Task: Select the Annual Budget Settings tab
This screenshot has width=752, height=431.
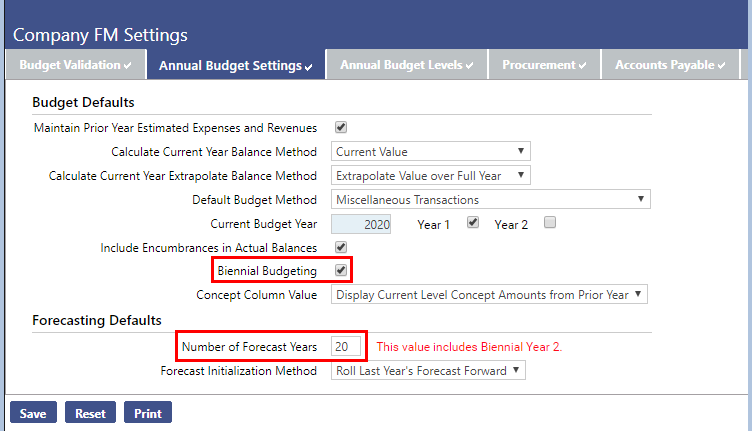Action: 236,66
